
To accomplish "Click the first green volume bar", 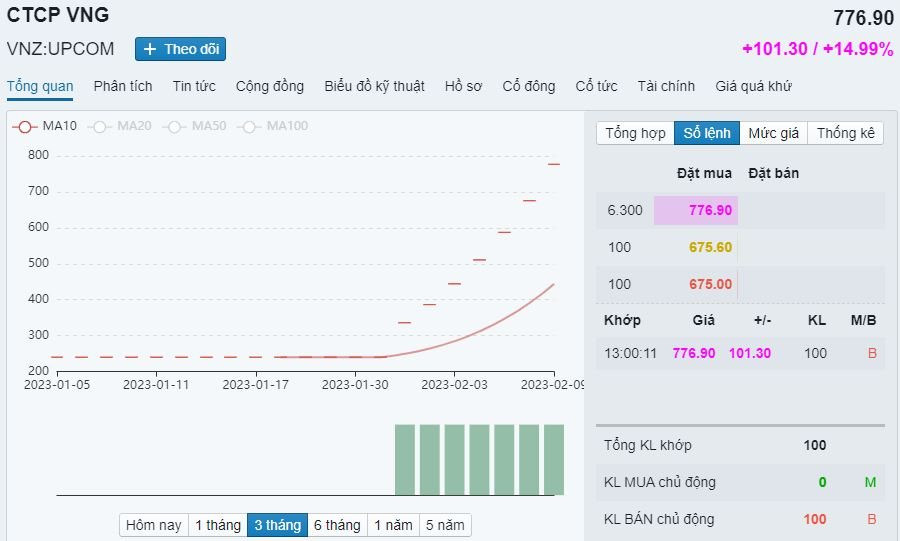I will (405, 460).
